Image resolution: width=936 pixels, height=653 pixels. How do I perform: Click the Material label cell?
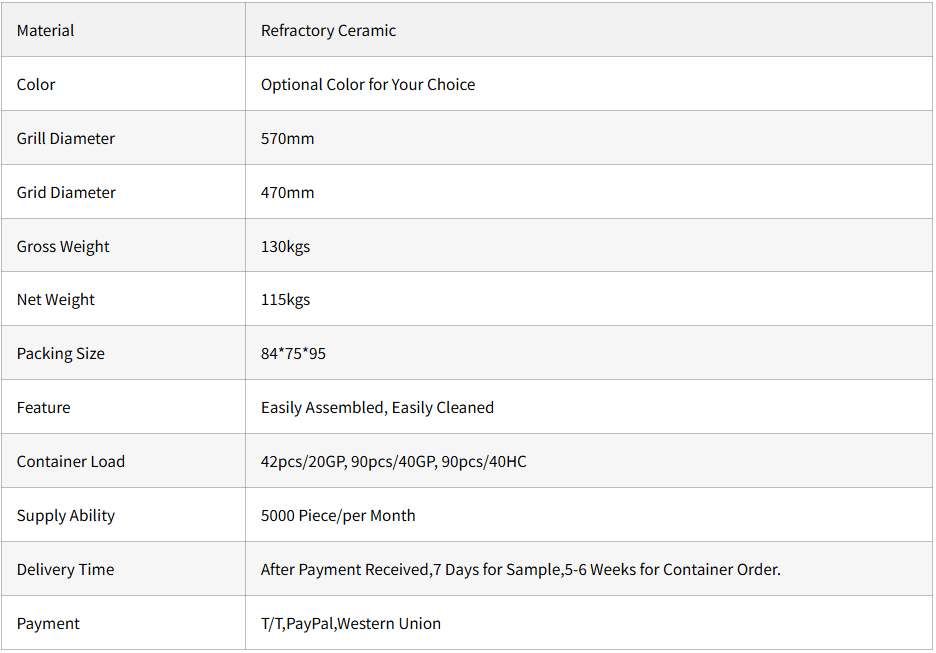(x=46, y=31)
